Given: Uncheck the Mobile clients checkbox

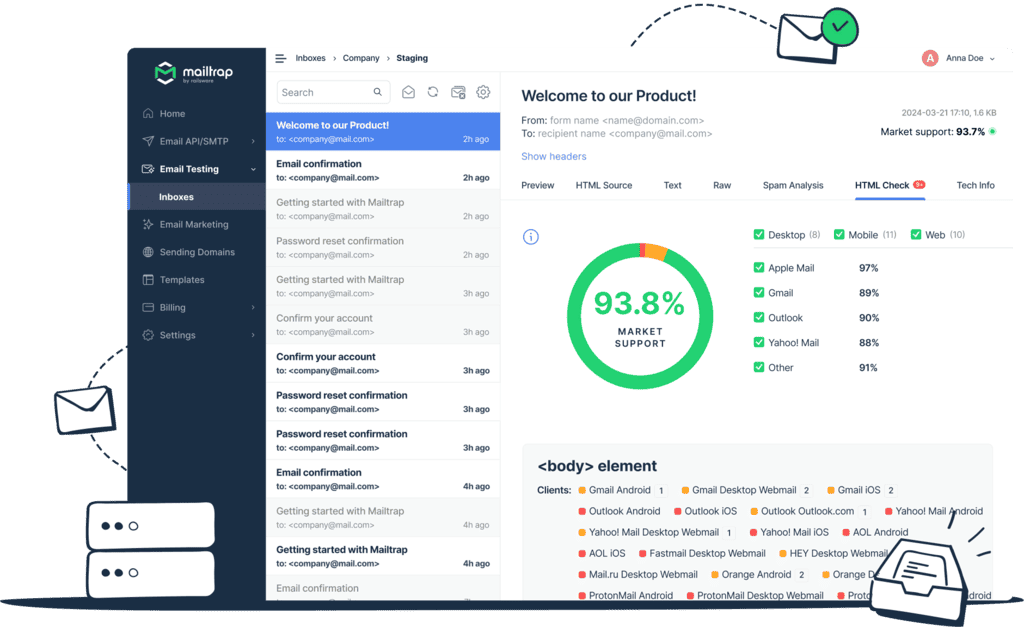Looking at the screenshot, I should (x=839, y=234).
